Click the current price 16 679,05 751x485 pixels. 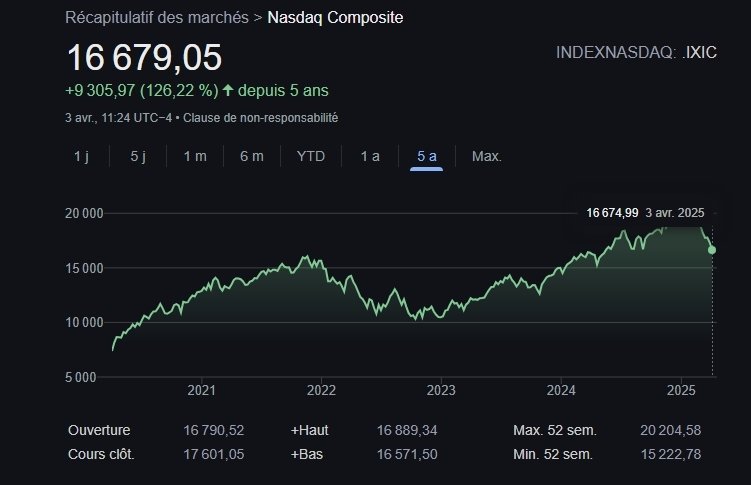point(144,57)
